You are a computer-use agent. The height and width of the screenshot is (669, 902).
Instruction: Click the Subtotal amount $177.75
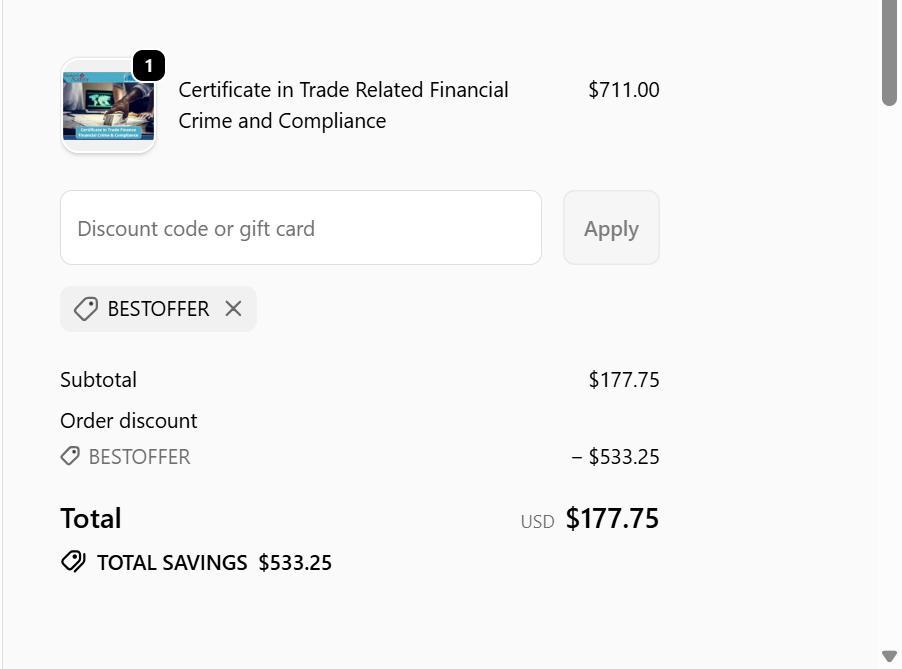click(623, 380)
